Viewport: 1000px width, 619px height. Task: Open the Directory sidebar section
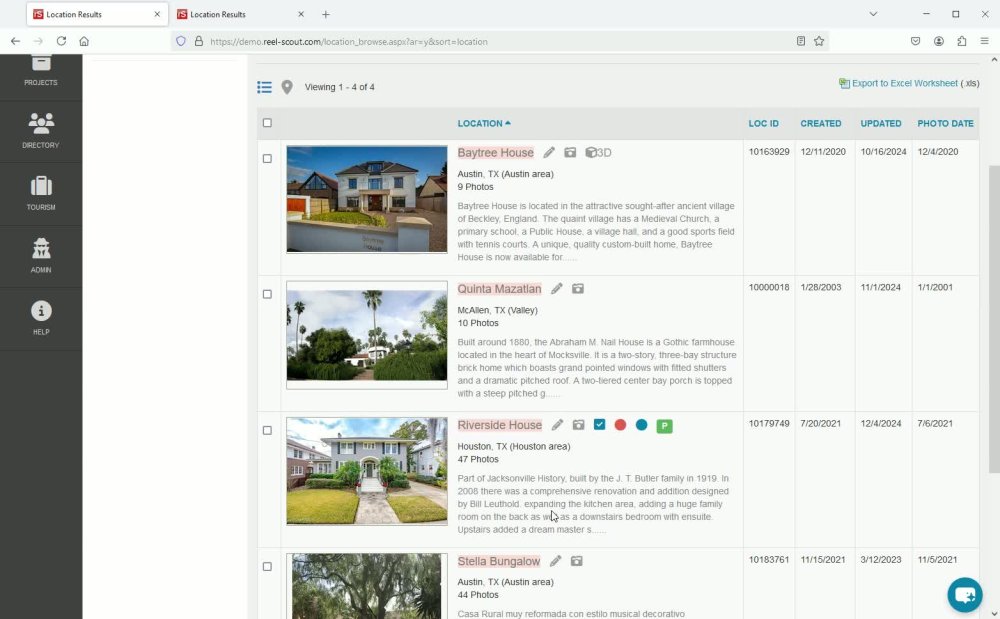coord(41,131)
